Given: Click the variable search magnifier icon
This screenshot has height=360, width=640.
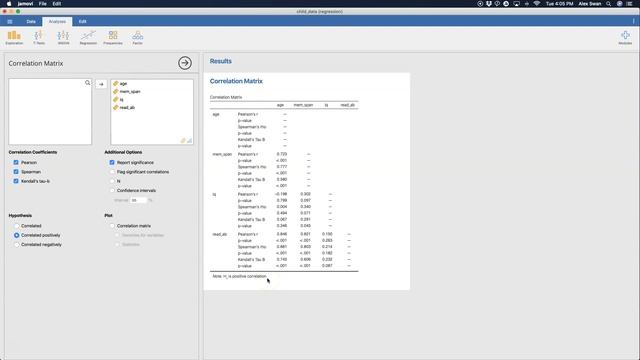Looking at the screenshot, I should point(87,83).
